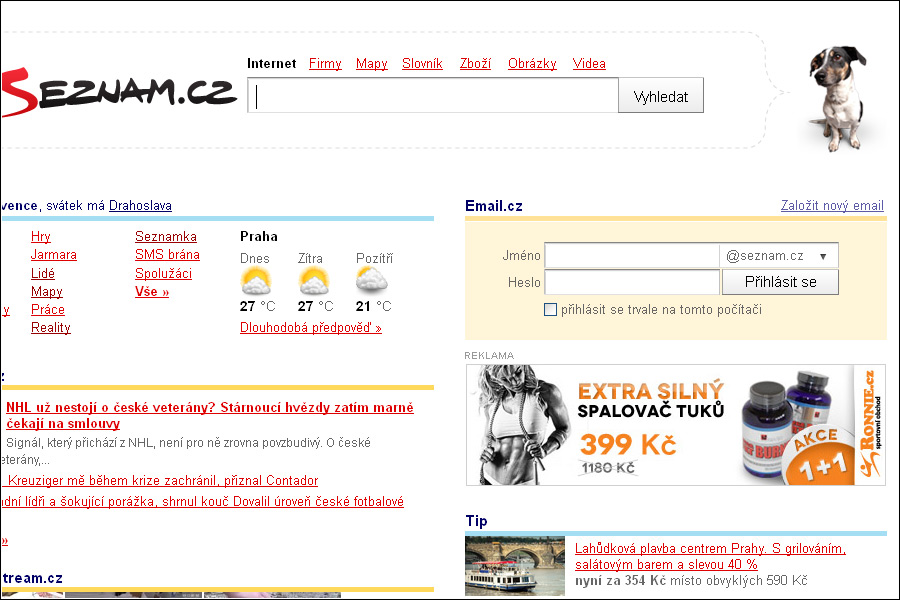The image size is (900, 600).
Task: Switch to the Mapy search tab
Action: (x=371, y=64)
